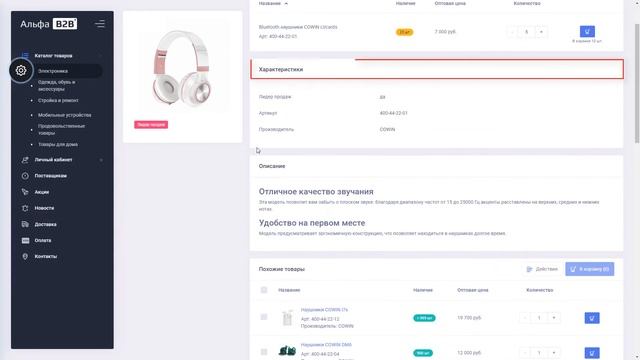The image size is (640, 360).
Task: Add second similar product to cart
Action: pyautogui.click(x=592, y=353)
